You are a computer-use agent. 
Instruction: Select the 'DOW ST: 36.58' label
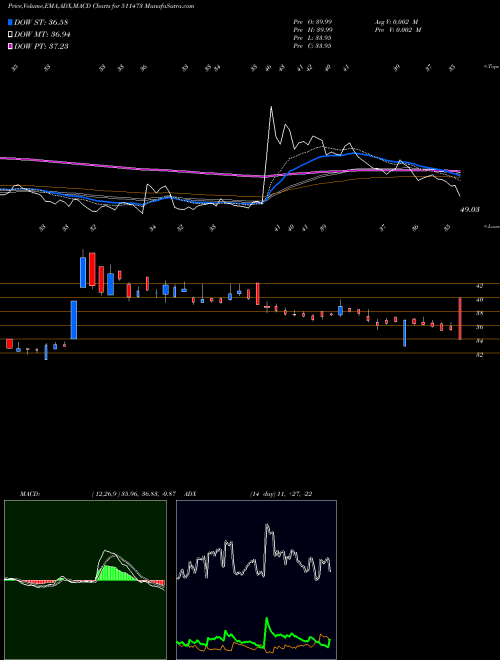pyautogui.click(x=41, y=22)
